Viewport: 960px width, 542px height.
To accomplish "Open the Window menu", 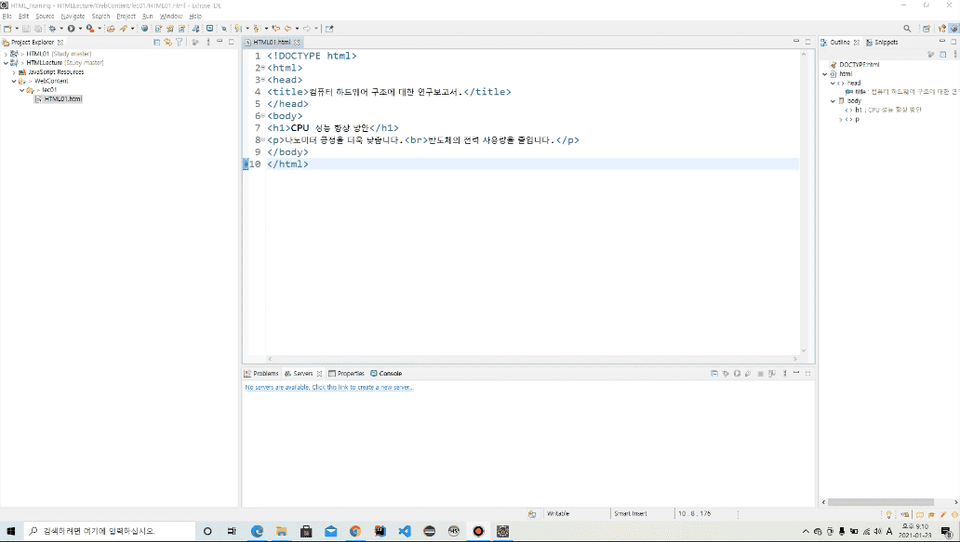I will (x=171, y=17).
